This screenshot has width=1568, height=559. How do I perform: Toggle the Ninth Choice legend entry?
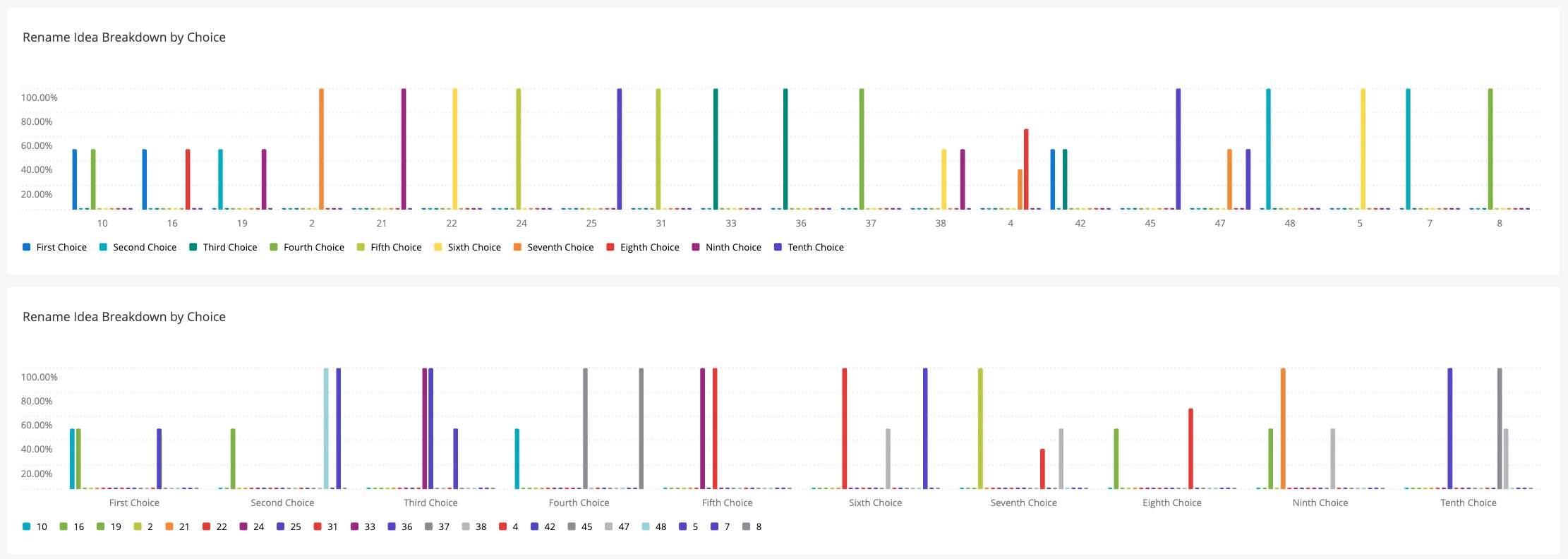(x=726, y=247)
